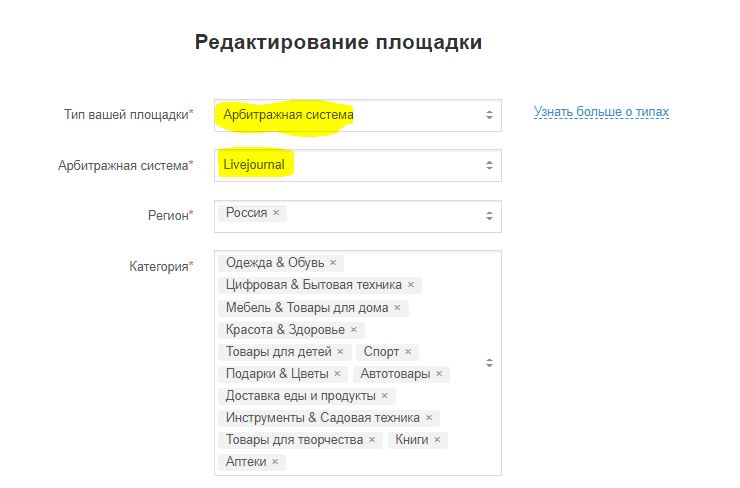Click the Россия tag text
This screenshot has width=740, height=488.
pyautogui.click(x=246, y=213)
